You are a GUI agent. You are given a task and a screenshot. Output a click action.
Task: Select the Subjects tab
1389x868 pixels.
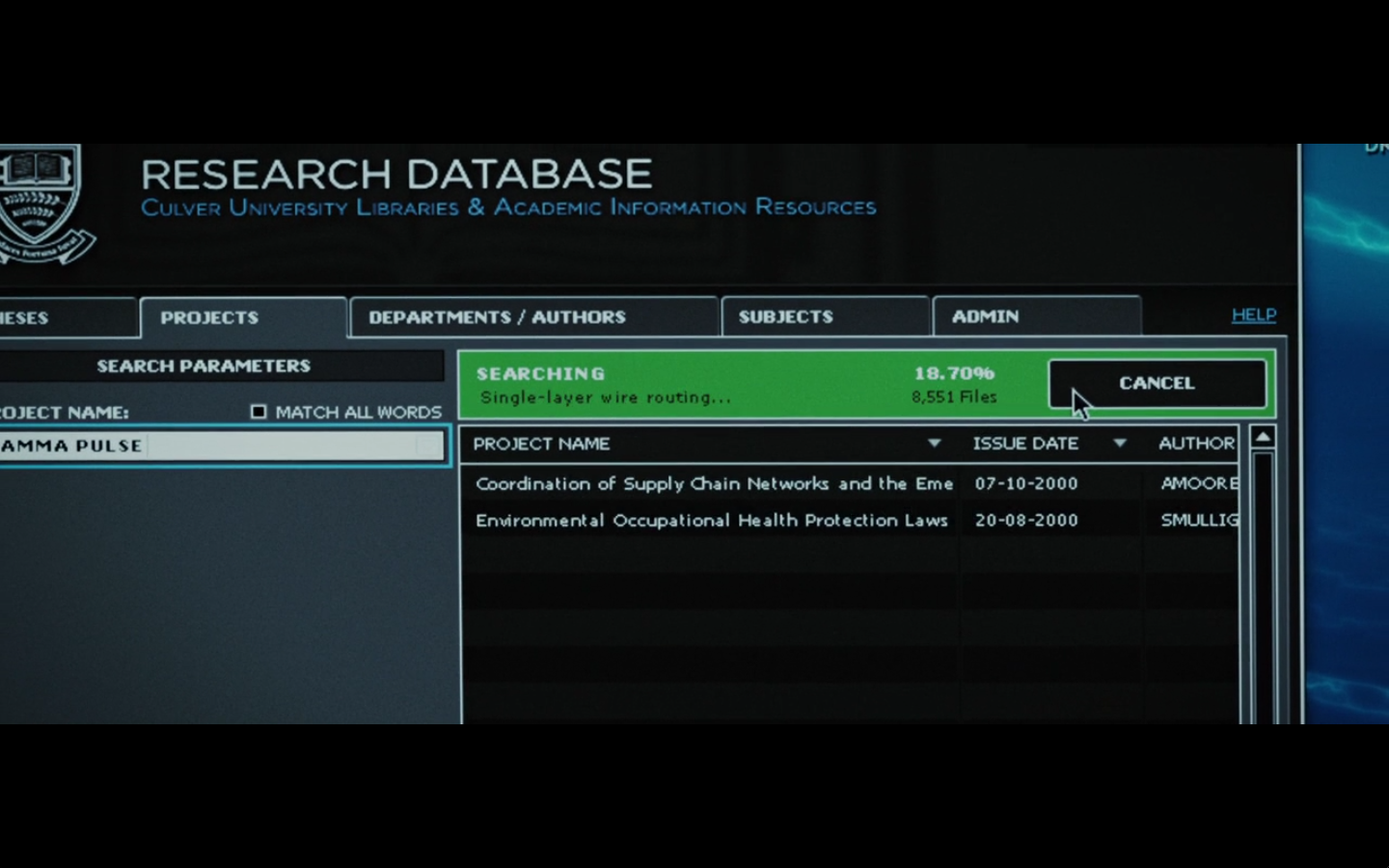coord(785,317)
